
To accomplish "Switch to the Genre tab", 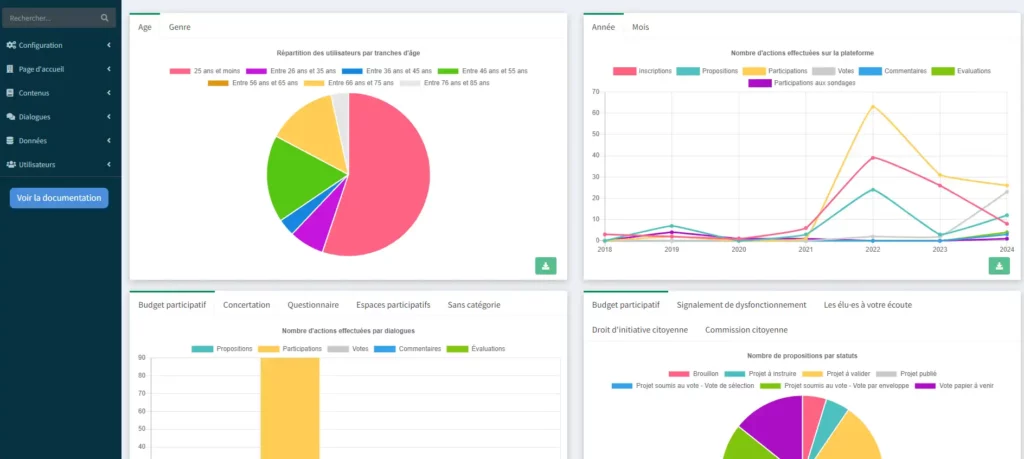I will click(180, 27).
